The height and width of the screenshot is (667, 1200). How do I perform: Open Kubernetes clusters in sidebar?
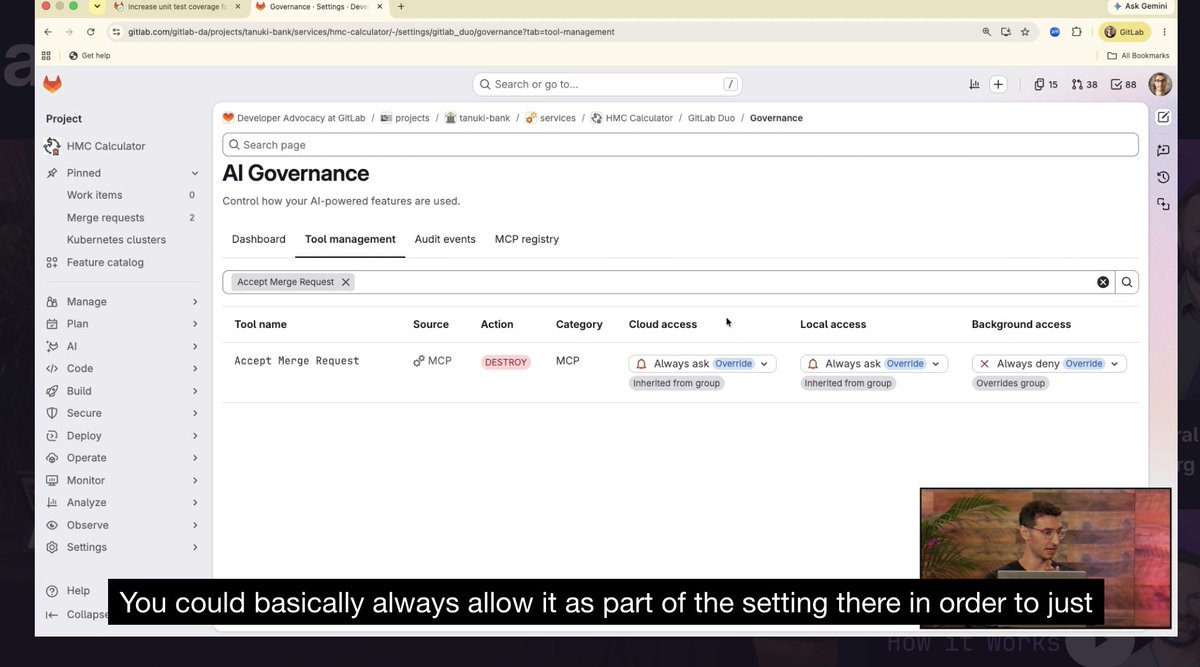pos(116,240)
